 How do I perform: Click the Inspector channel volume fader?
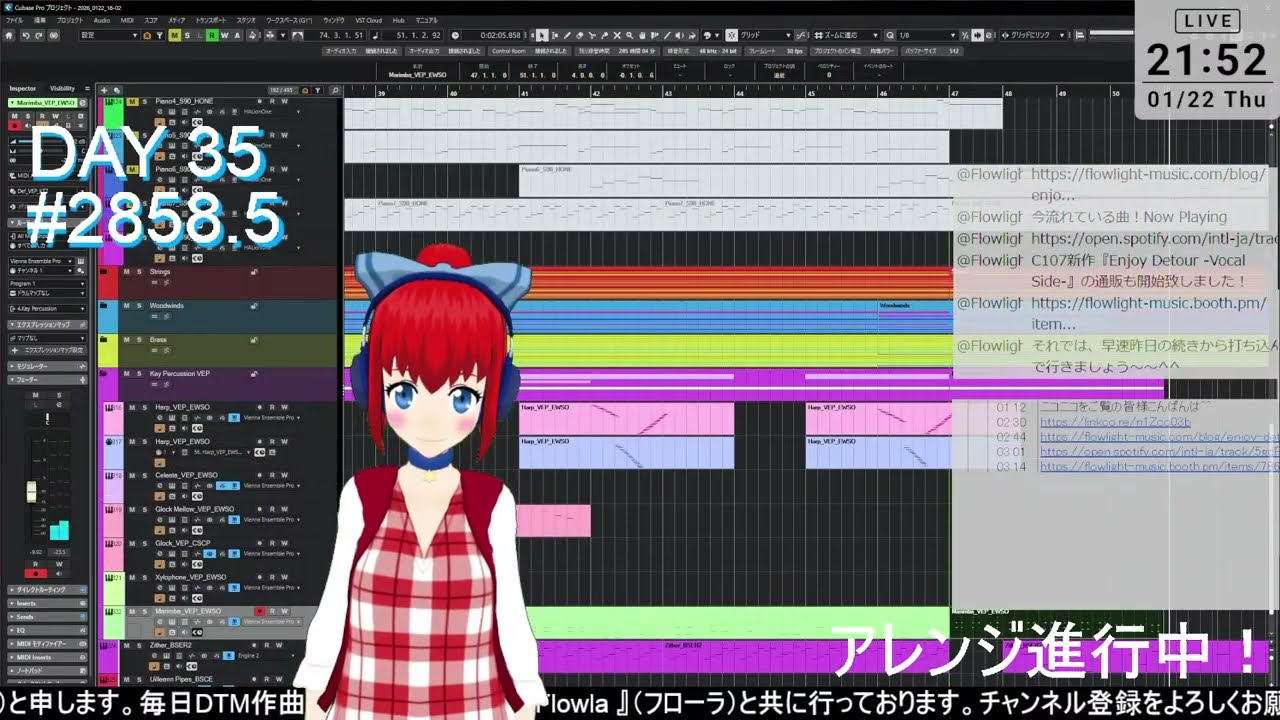click(x=31, y=492)
